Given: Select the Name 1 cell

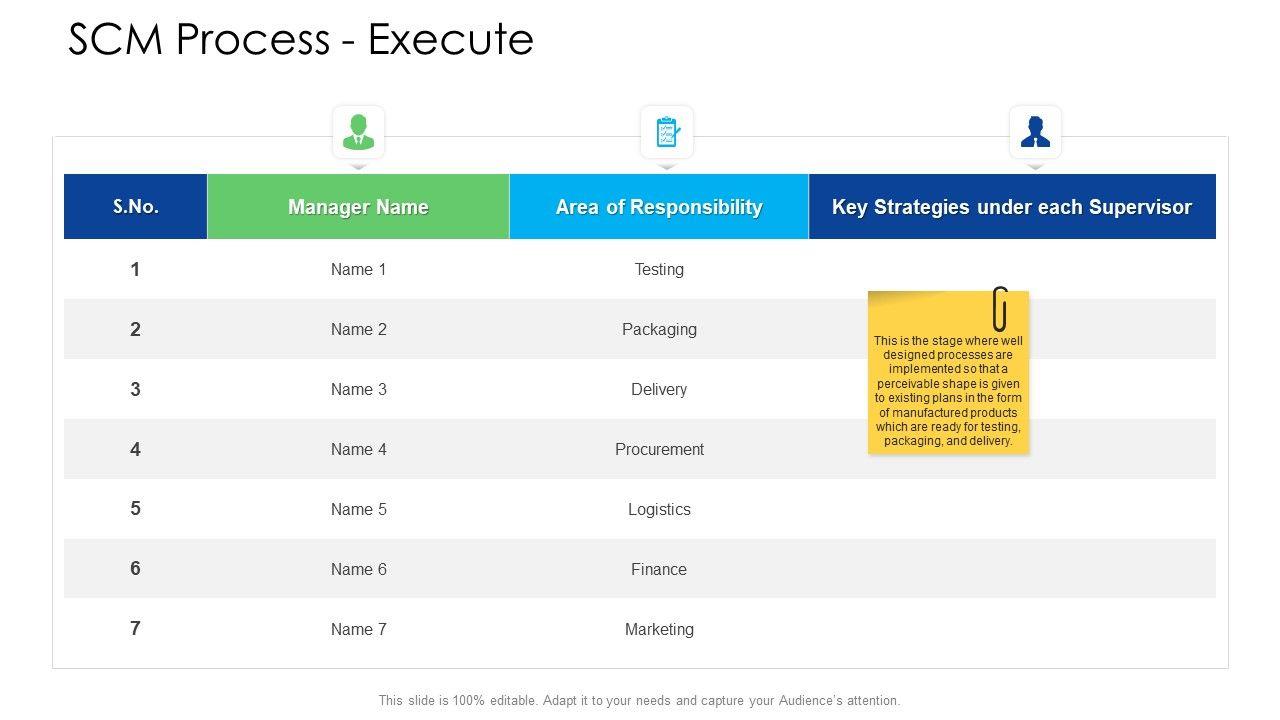Looking at the screenshot, I should (x=358, y=269).
